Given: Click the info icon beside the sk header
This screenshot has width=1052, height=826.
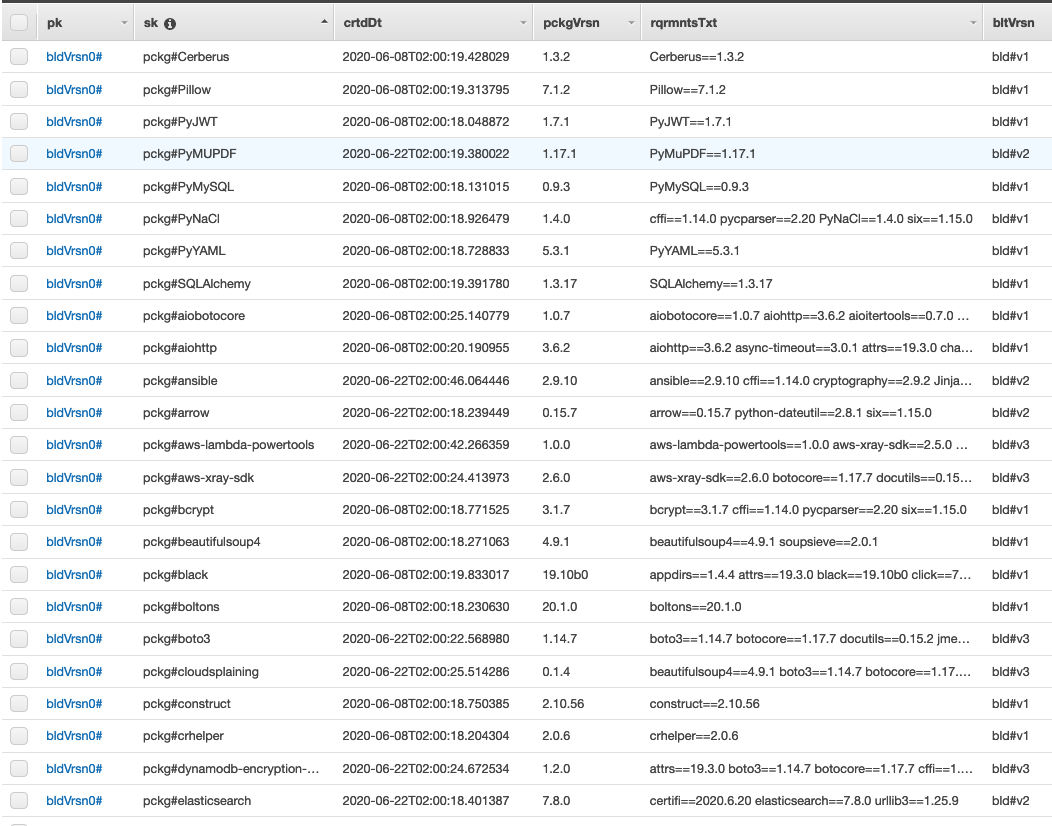Looking at the screenshot, I should pyautogui.click(x=170, y=23).
